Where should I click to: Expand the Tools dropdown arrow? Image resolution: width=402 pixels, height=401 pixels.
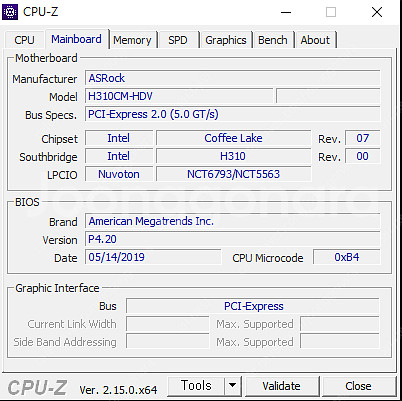(x=233, y=386)
